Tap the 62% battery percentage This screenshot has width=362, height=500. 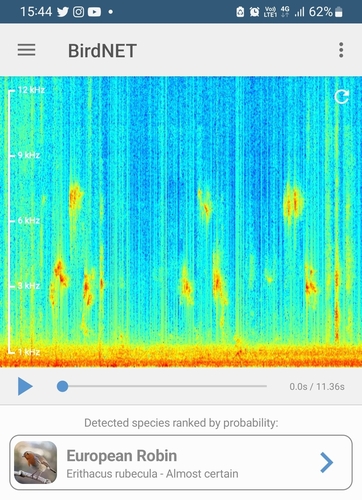321,12
